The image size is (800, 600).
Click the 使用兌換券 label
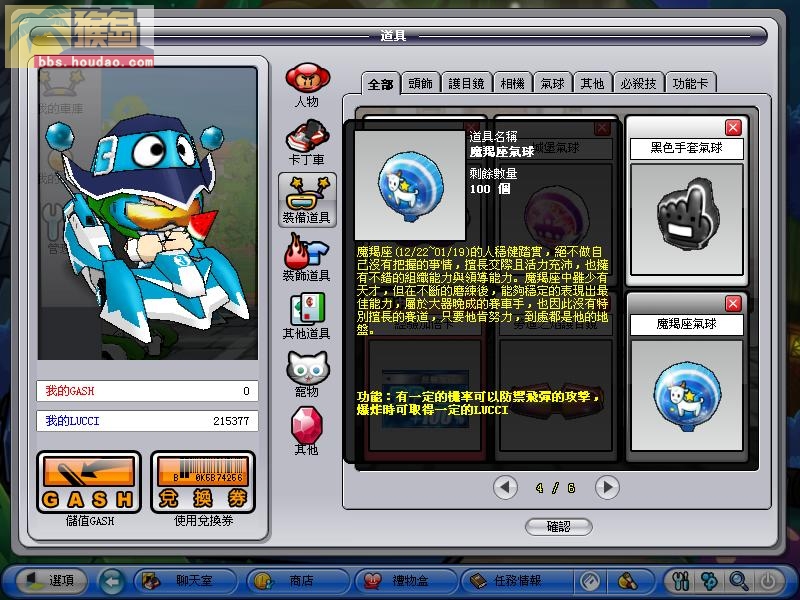(x=203, y=521)
